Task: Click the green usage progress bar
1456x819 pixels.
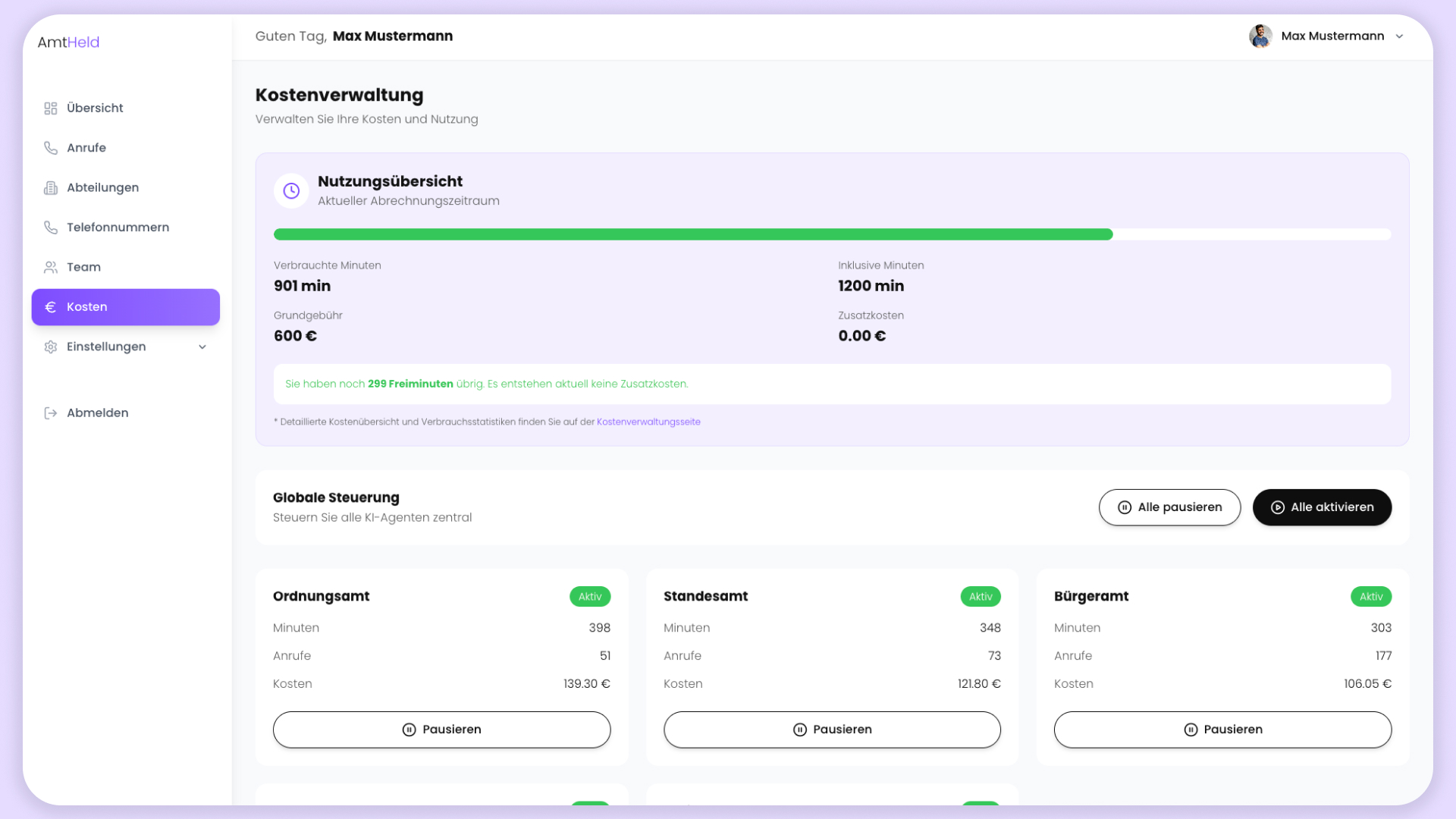Action: click(692, 235)
